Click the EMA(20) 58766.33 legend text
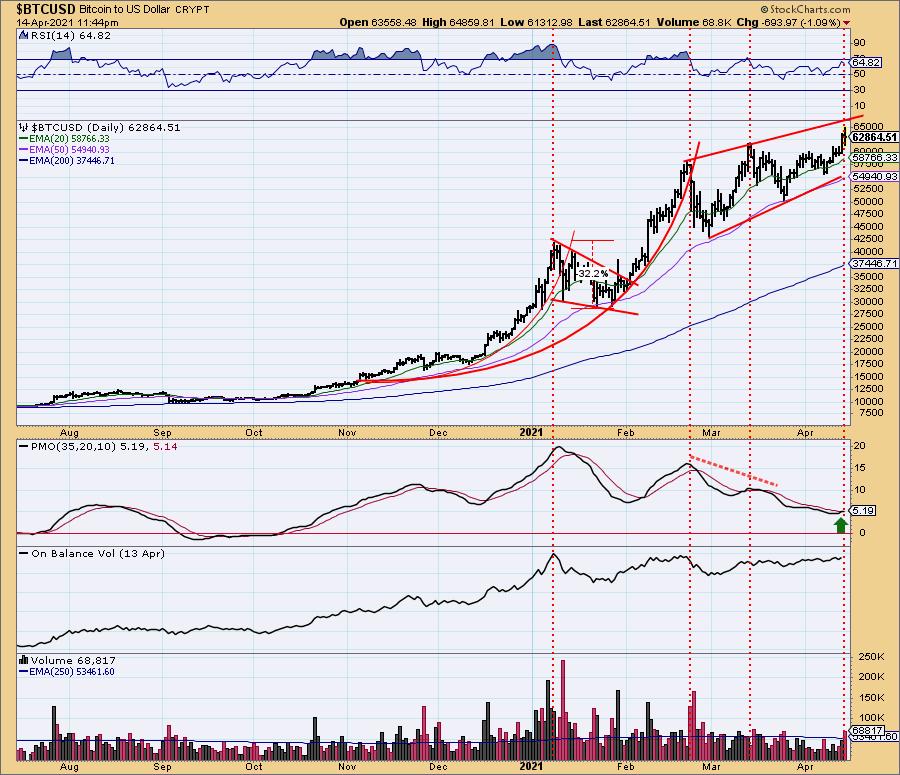Viewport: 900px width, 775px height. tap(69, 139)
